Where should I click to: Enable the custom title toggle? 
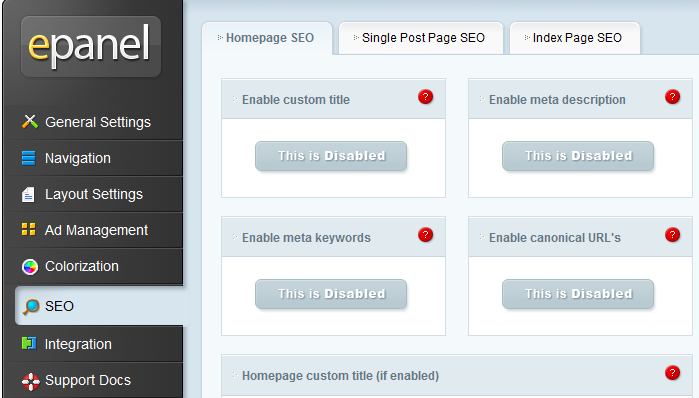pyautogui.click(x=331, y=156)
